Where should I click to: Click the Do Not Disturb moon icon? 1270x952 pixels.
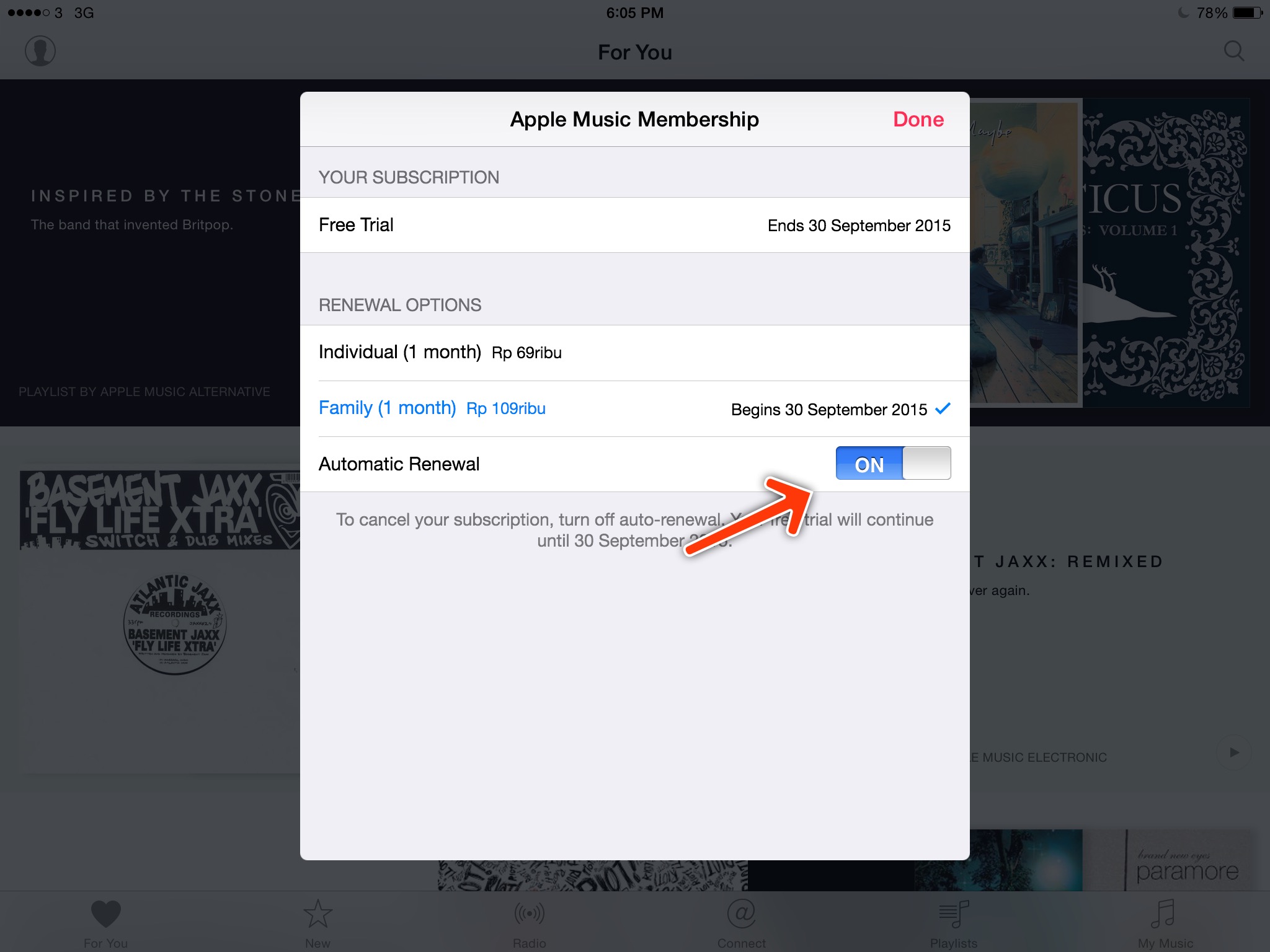1184,12
